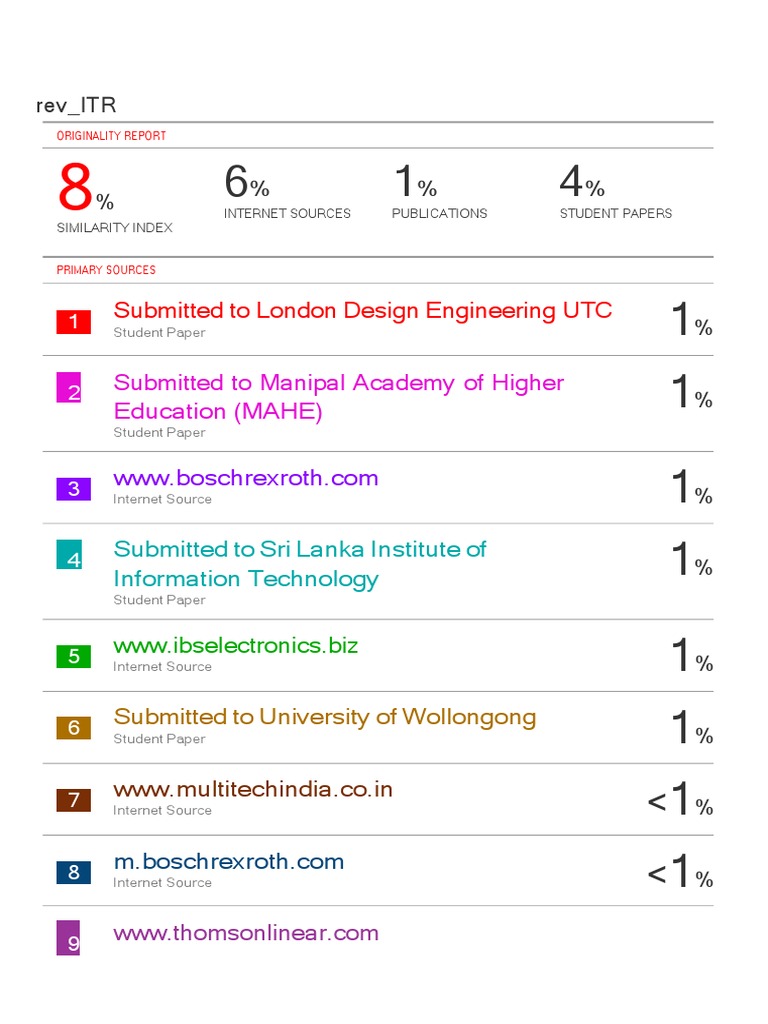Image resolution: width=768 pixels, height=1024 pixels.
Task: Open Submitted to Sri Lanka Institute source
Action: point(299,564)
